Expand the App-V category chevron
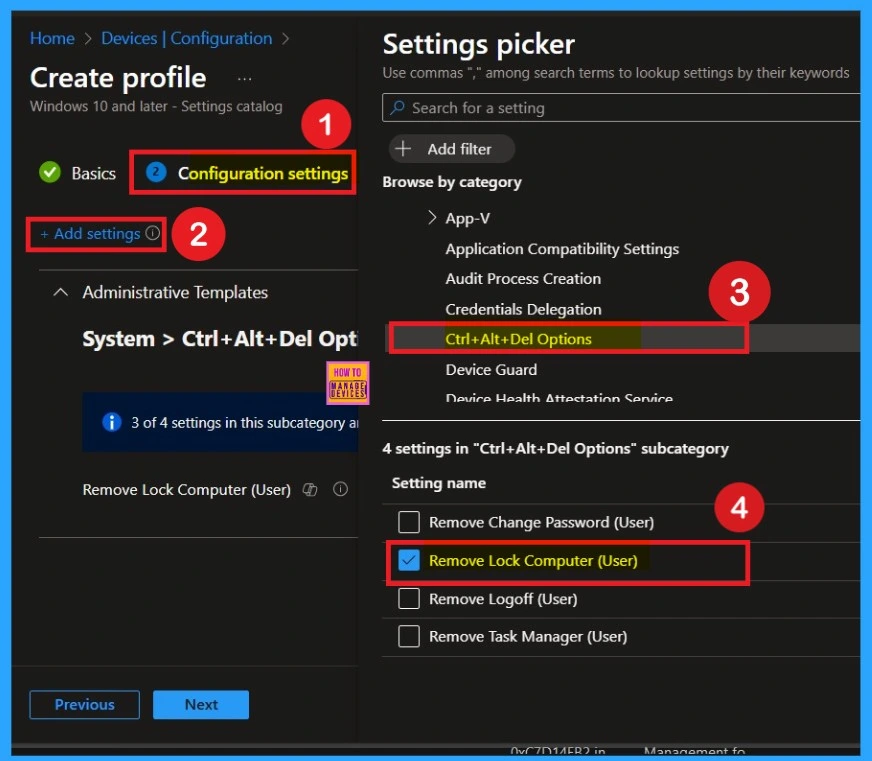Viewport: 872px width, 761px height. (432, 218)
